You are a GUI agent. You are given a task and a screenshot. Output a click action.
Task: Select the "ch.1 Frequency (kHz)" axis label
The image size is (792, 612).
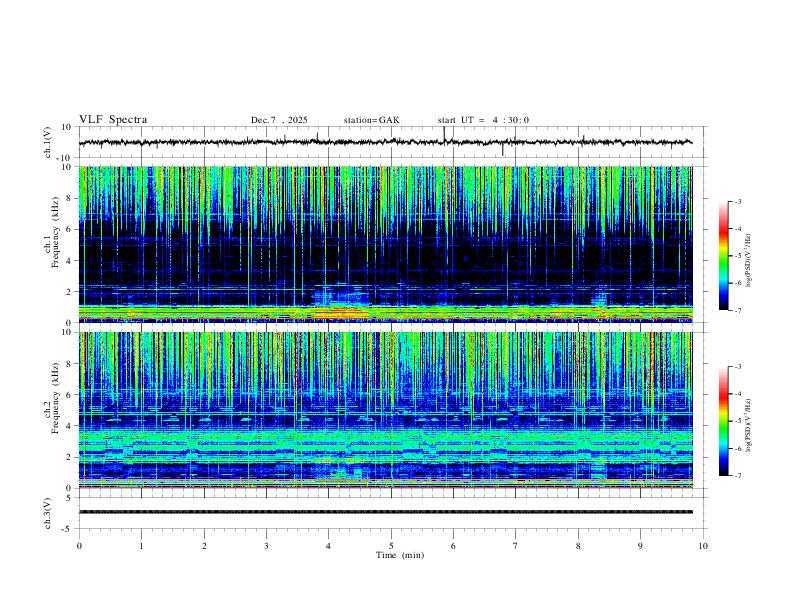click(51, 234)
